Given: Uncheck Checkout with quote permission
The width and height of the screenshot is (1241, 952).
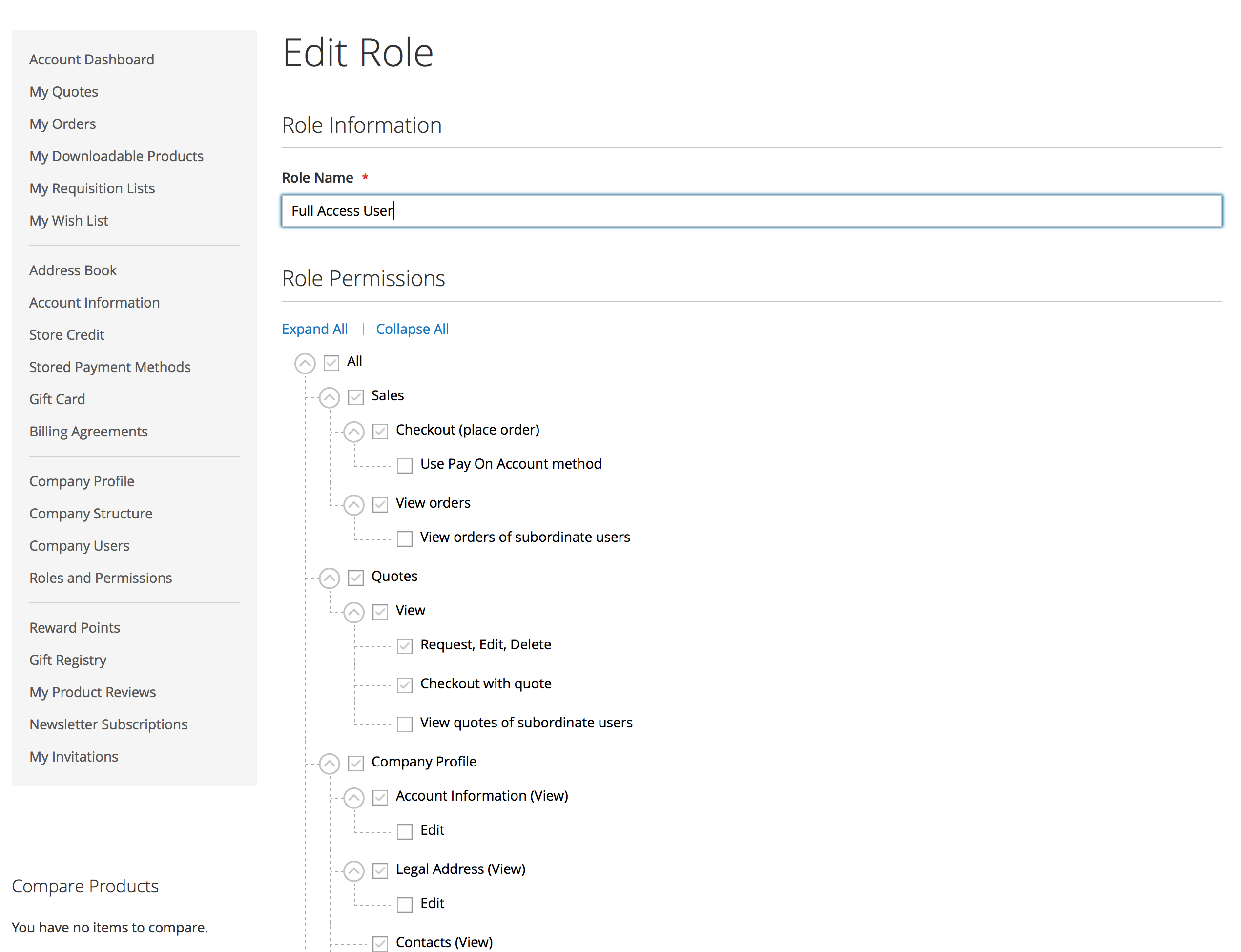Looking at the screenshot, I should tap(405, 685).
